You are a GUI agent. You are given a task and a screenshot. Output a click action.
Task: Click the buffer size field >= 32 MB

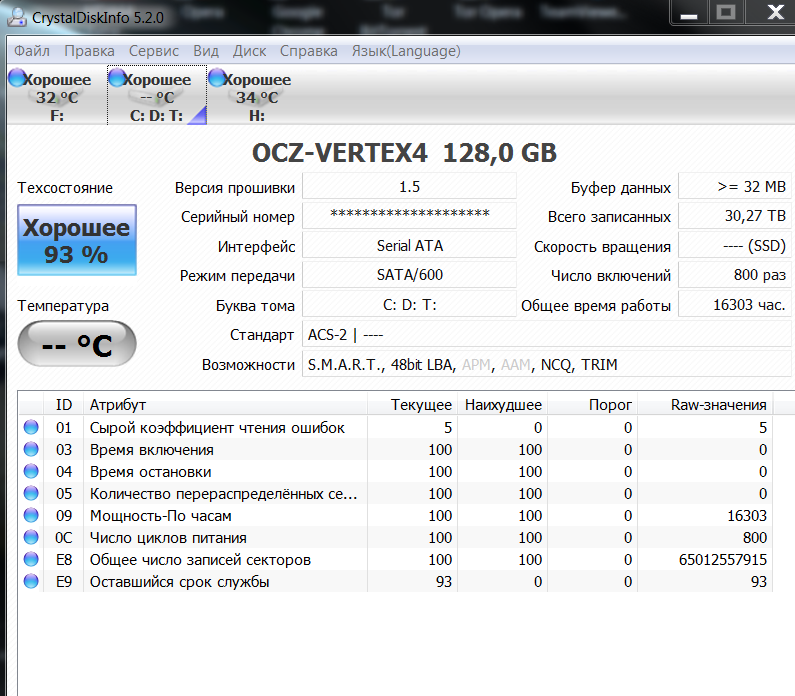734,187
